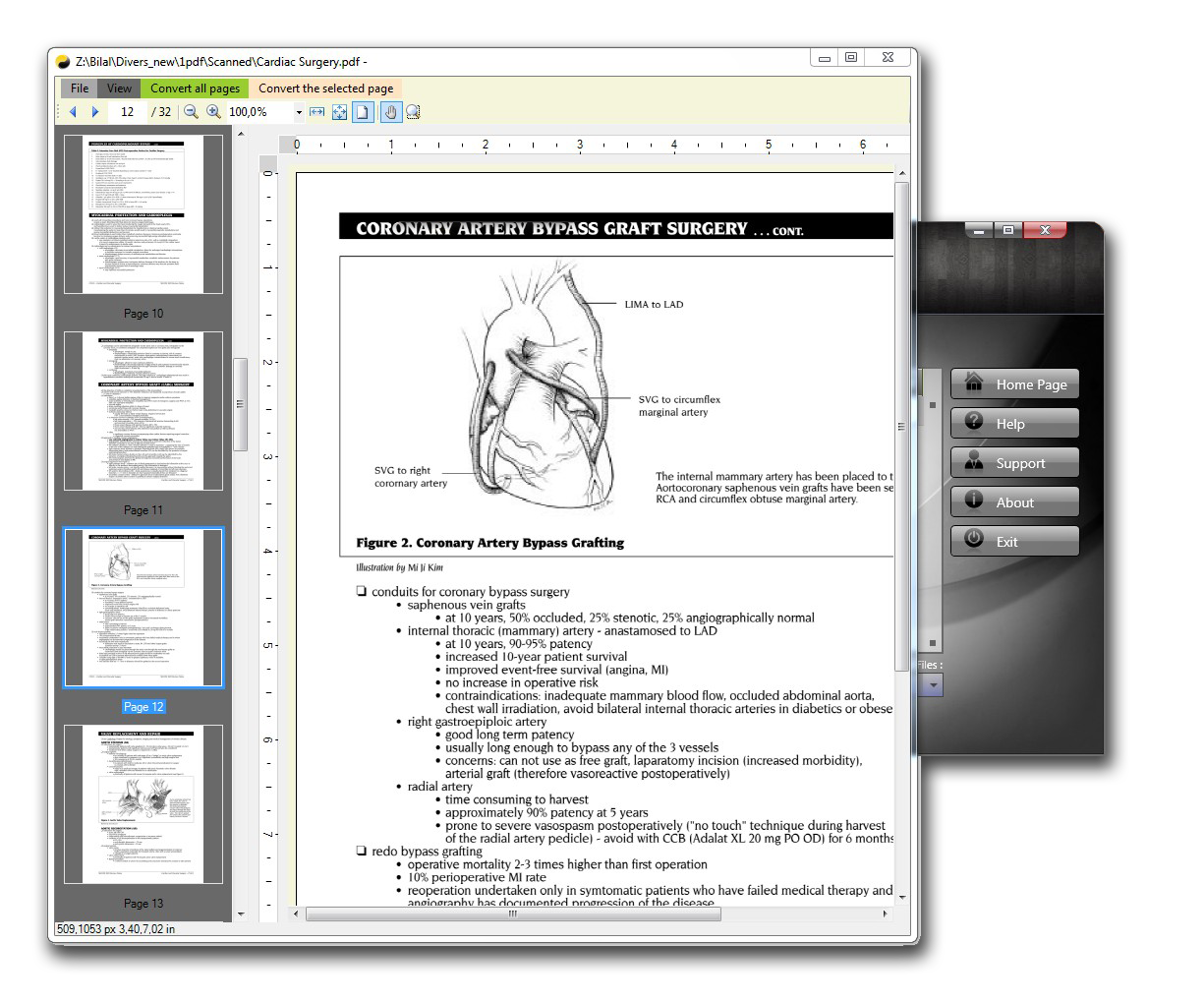Zoom out with the minus magnifier

192,112
